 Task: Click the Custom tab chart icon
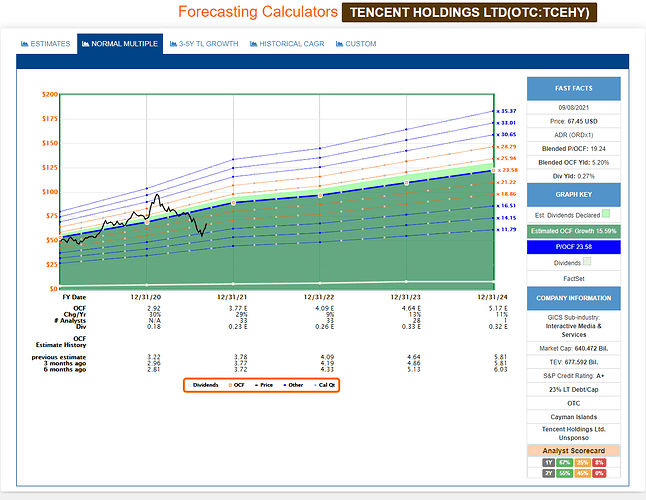(x=339, y=44)
